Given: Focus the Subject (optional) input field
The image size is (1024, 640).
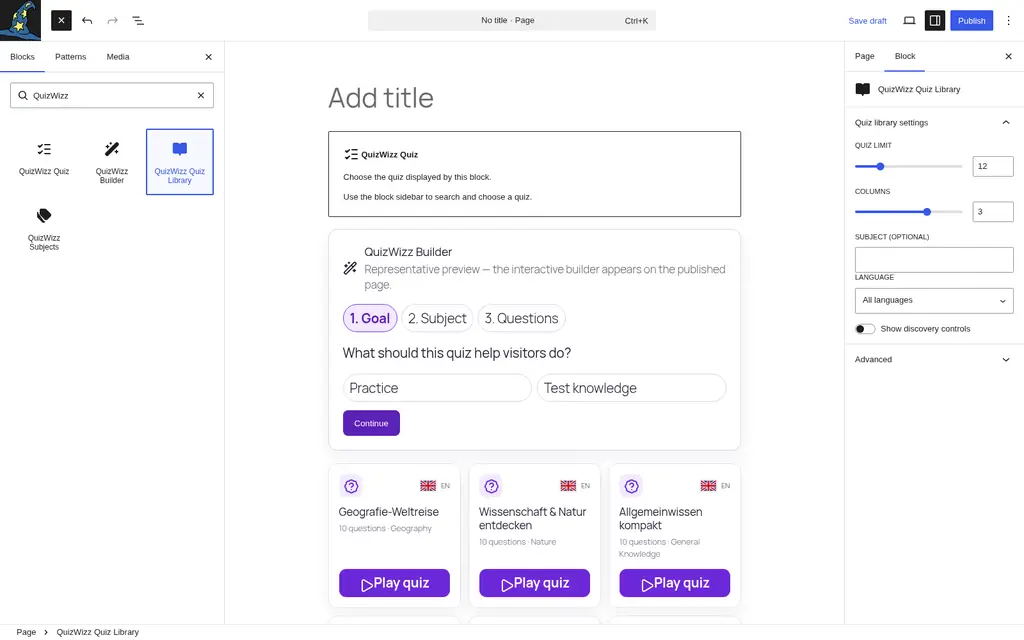Looking at the screenshot, I should (934, 260).
